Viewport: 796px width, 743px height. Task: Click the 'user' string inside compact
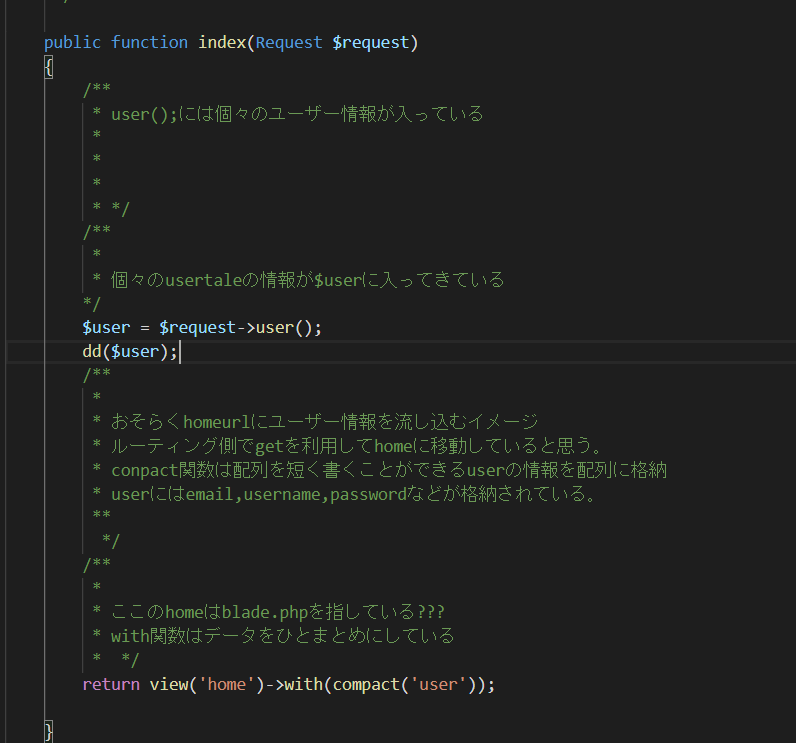[438, 685]
